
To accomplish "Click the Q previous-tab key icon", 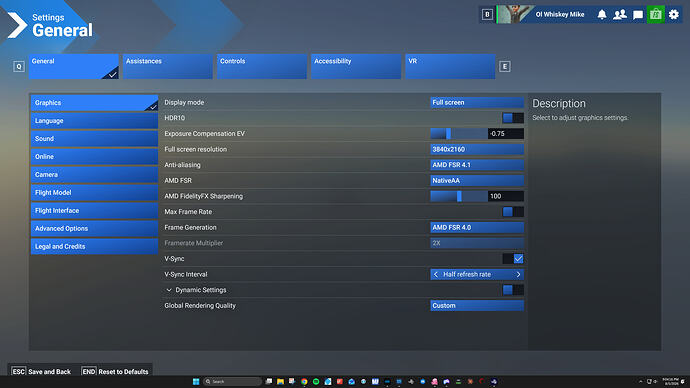I will click(18, 66).
